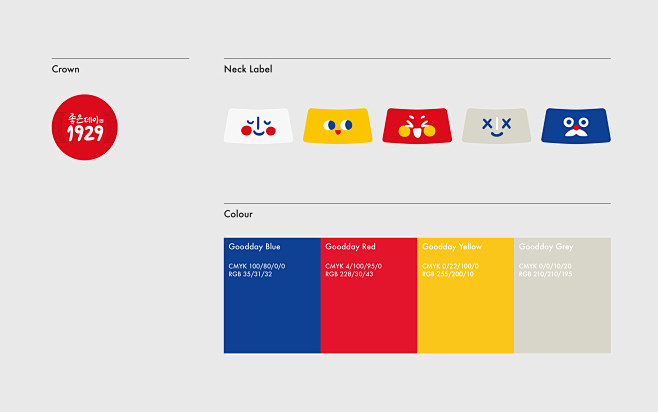Choose the Goodday Yellow colour swatch
658x412 pixels.
tap(465, 310)
